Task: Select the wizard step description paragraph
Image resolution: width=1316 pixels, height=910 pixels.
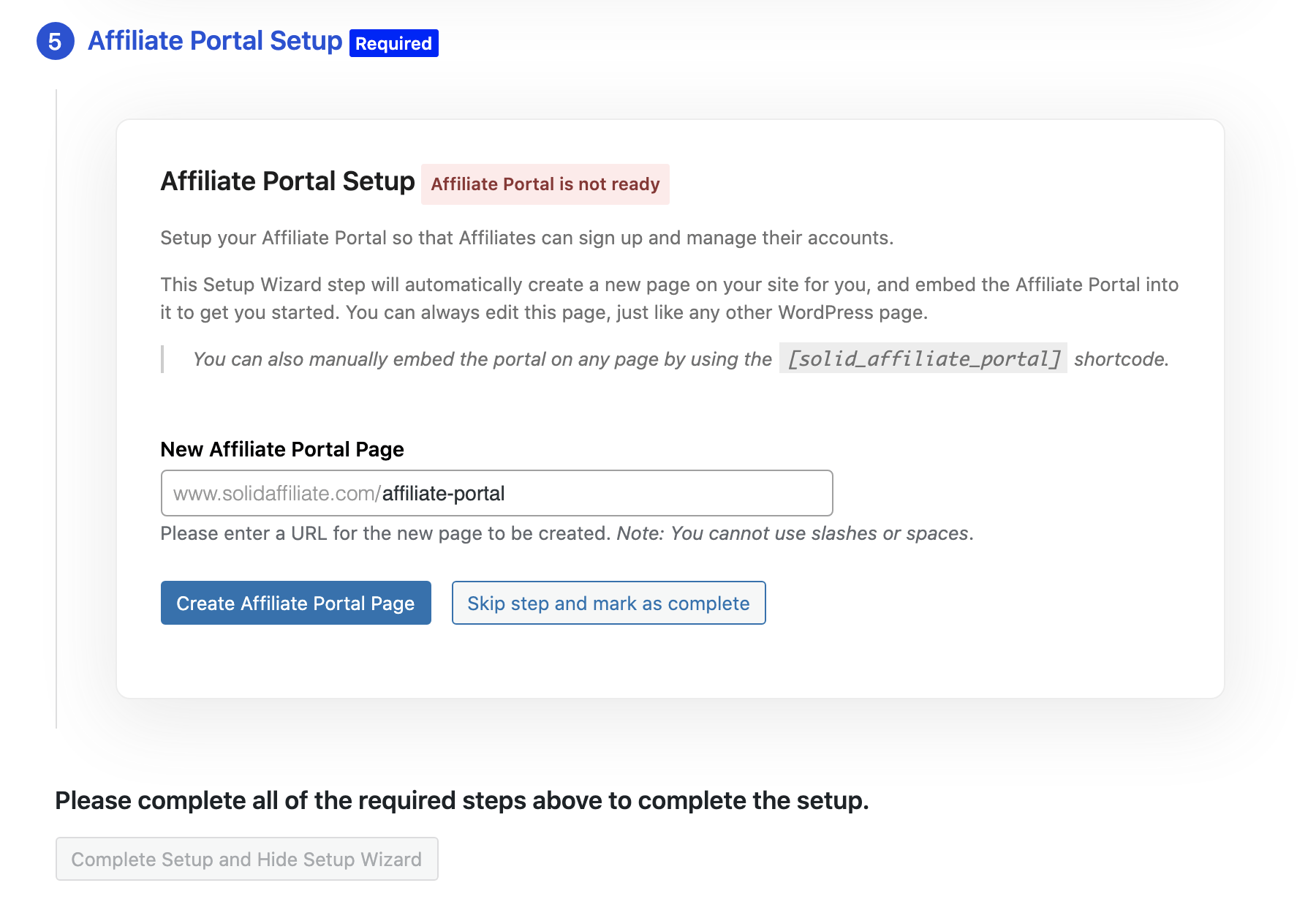Action: coord(669,298)
